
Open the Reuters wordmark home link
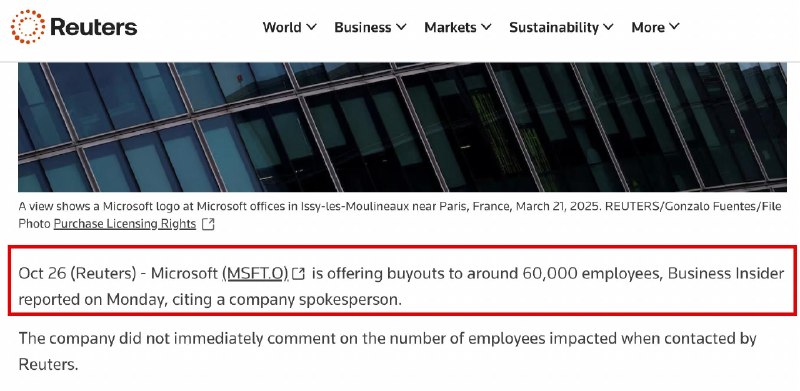coord(94,27)
